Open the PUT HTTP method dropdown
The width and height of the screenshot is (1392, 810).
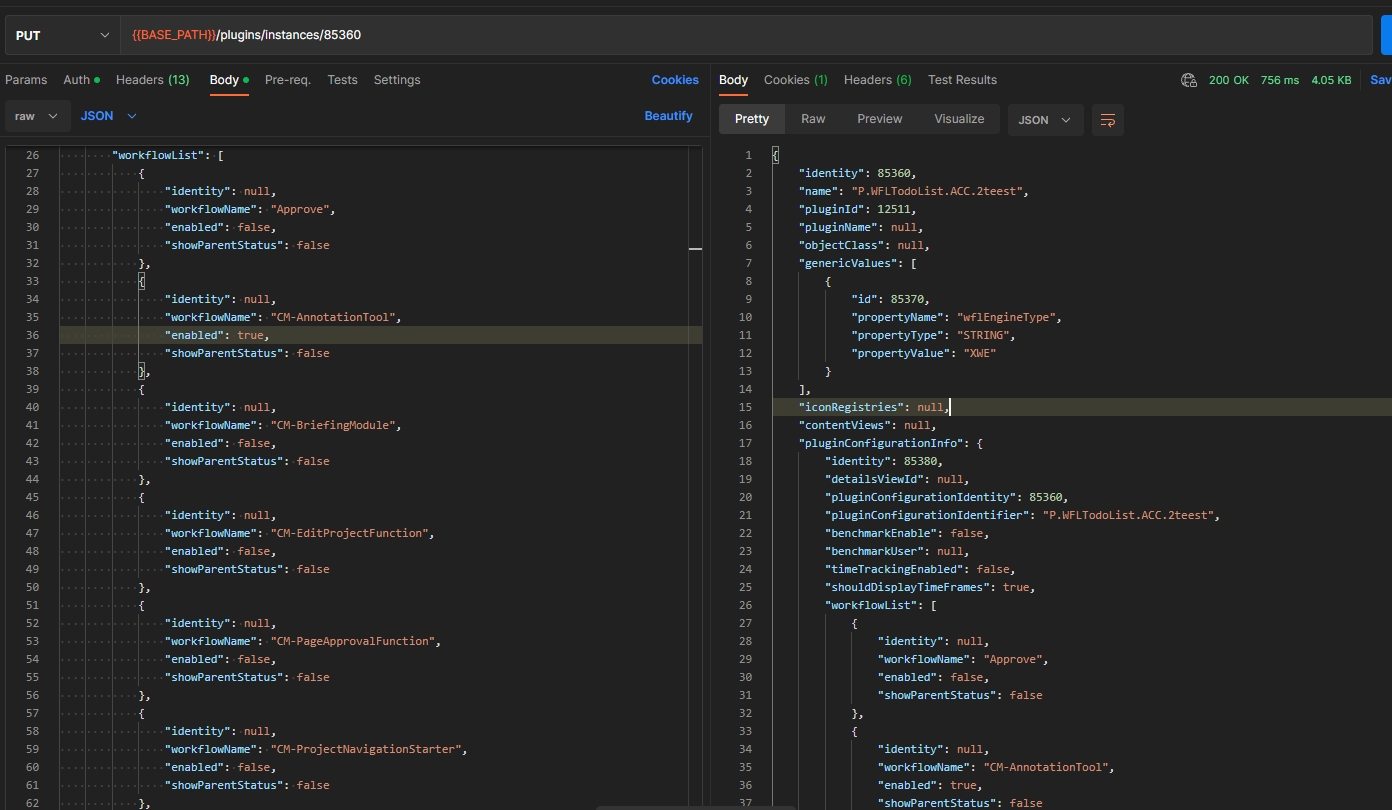click(62, 35)
